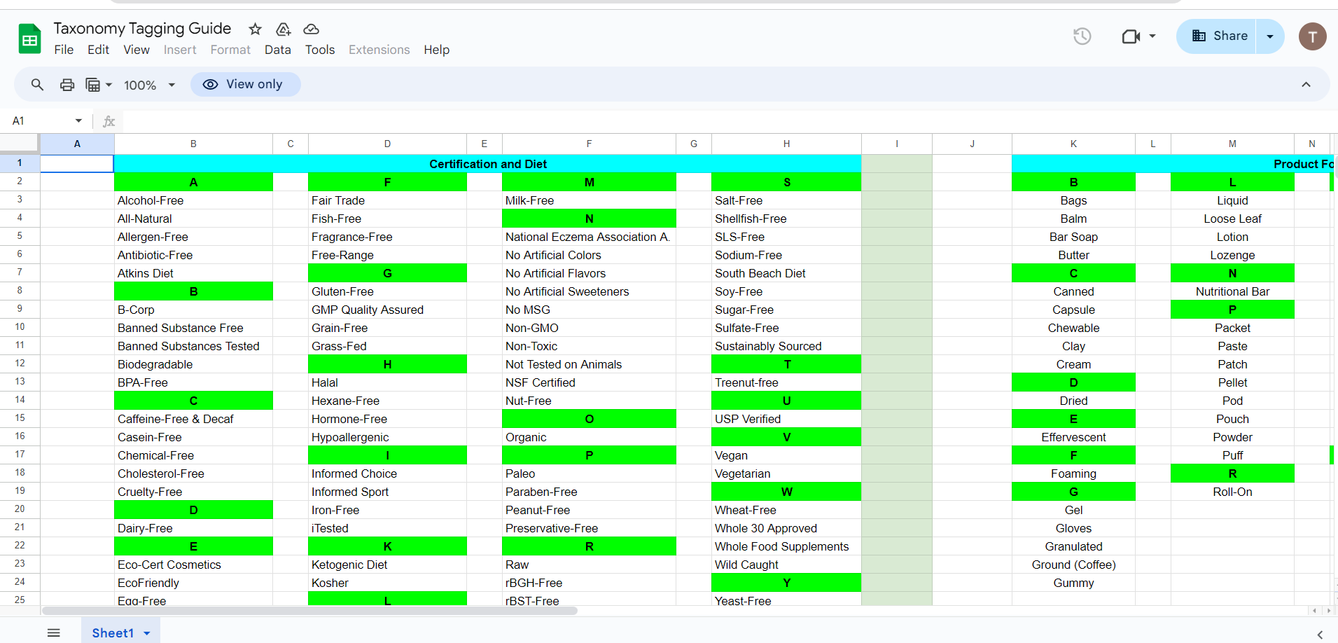Viewport: 1338px width, 643px height.
Task: Click the formula bar input
Action: coord(730,121)
